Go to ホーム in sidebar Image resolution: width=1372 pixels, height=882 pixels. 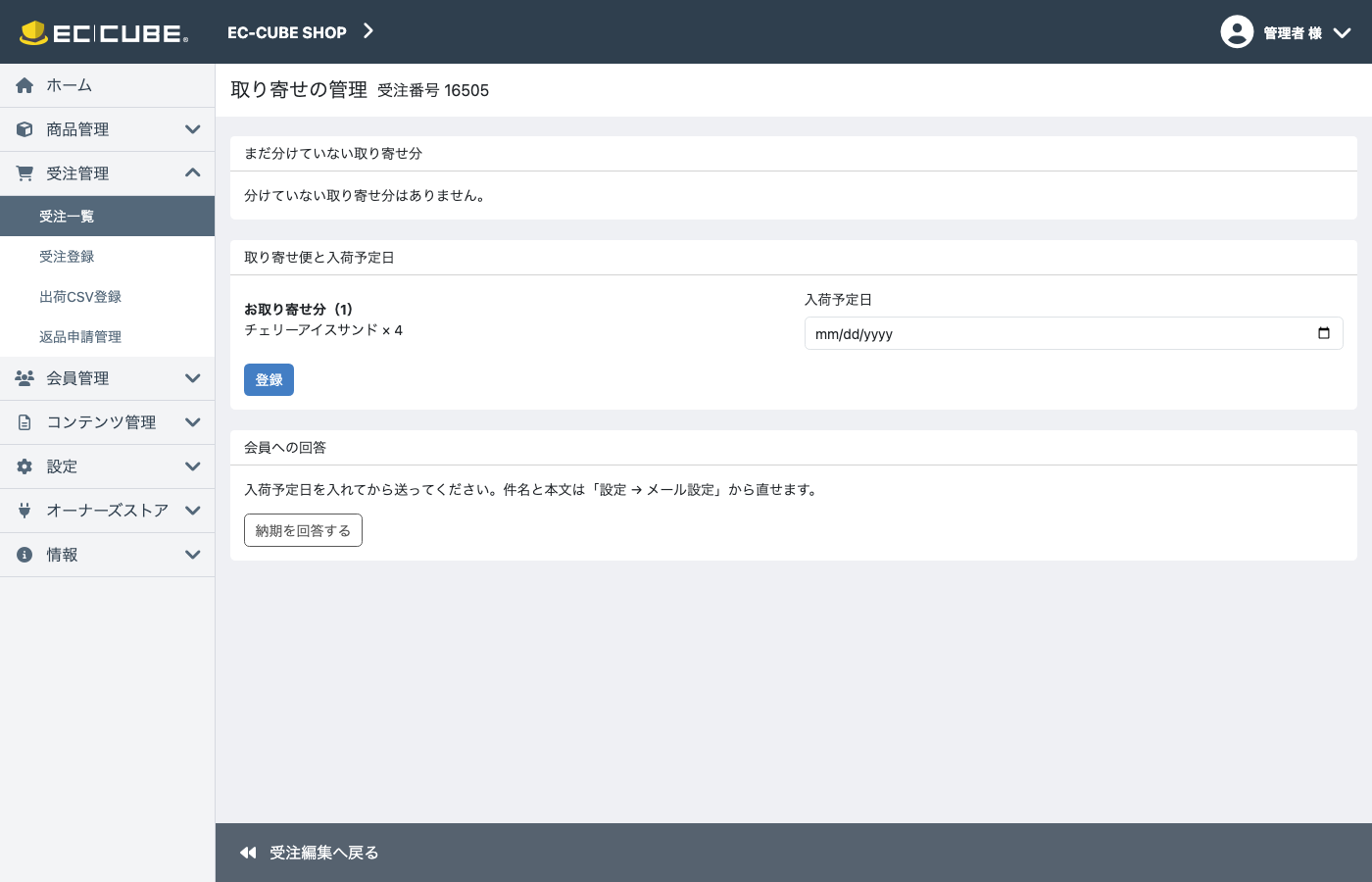[x=107, y=85]
